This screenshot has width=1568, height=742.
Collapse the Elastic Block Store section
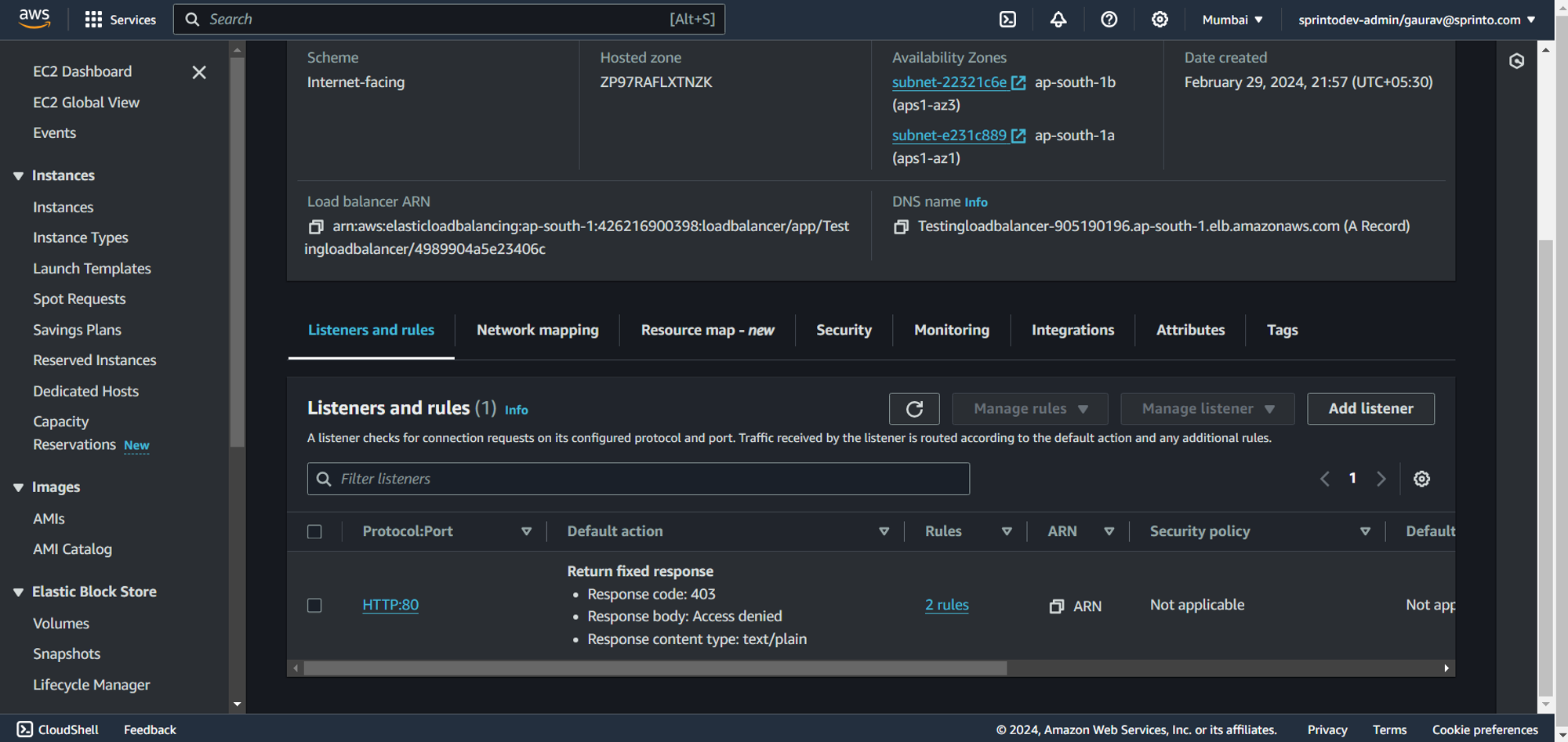(18, 592)
